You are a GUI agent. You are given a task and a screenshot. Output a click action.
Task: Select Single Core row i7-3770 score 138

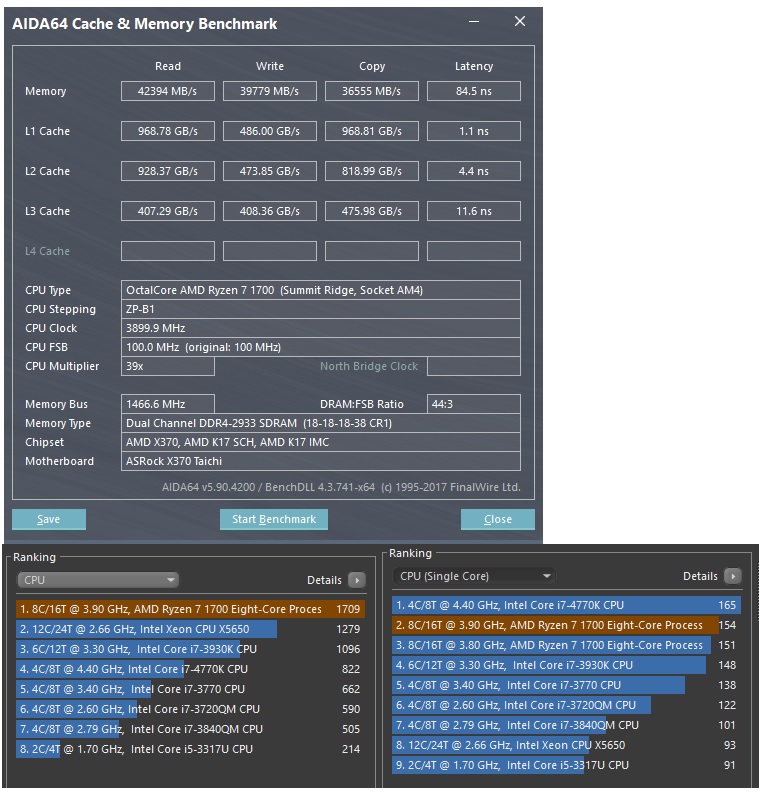tap(566, 685)
